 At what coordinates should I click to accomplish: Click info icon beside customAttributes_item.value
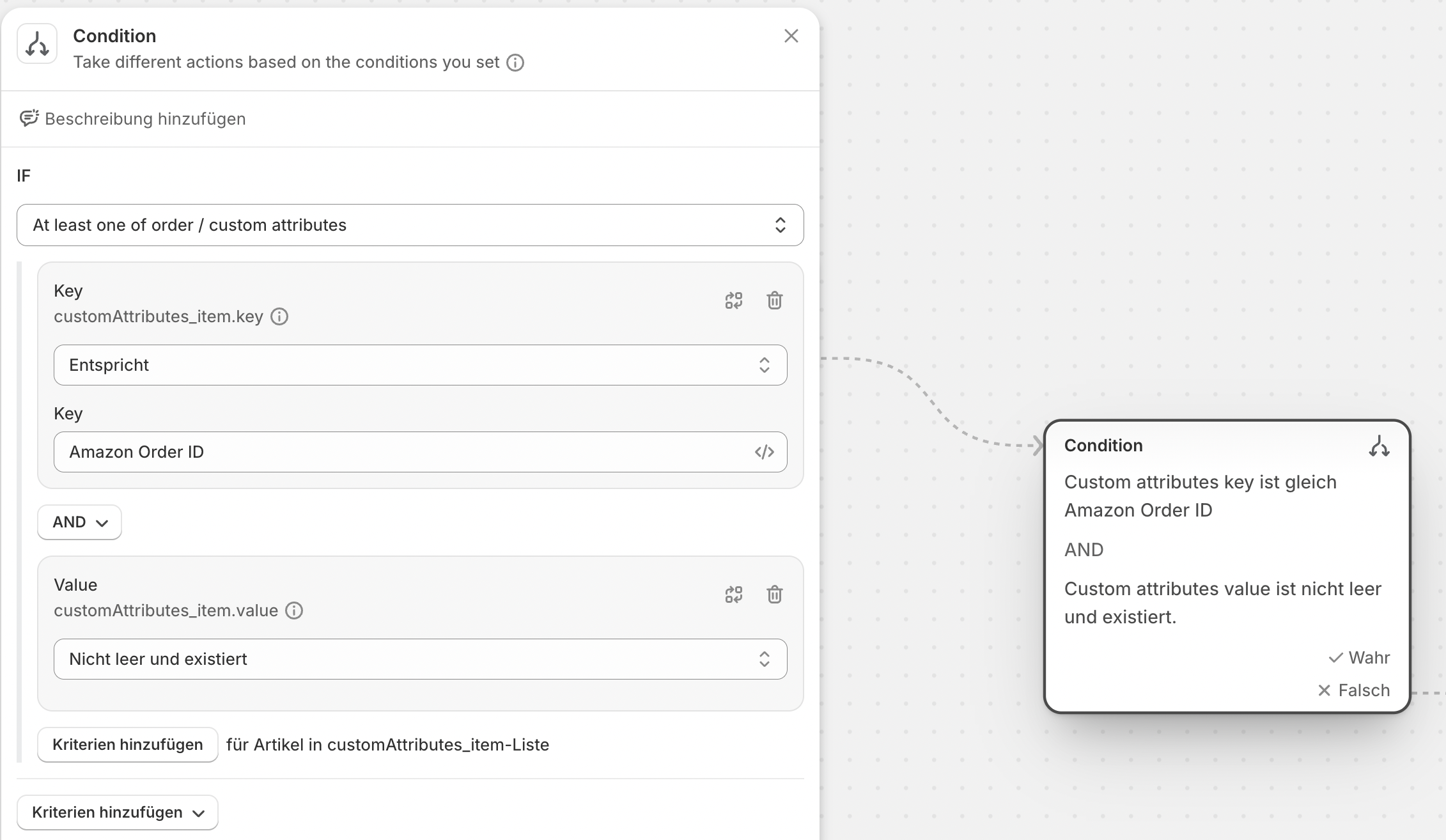294,611
